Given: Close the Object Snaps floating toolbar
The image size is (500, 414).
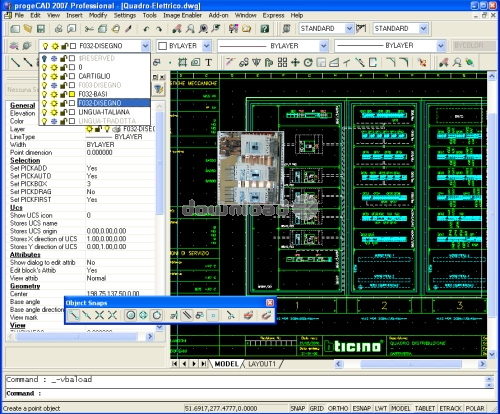Looking at the screenshot, I should [x=270, y=303].
